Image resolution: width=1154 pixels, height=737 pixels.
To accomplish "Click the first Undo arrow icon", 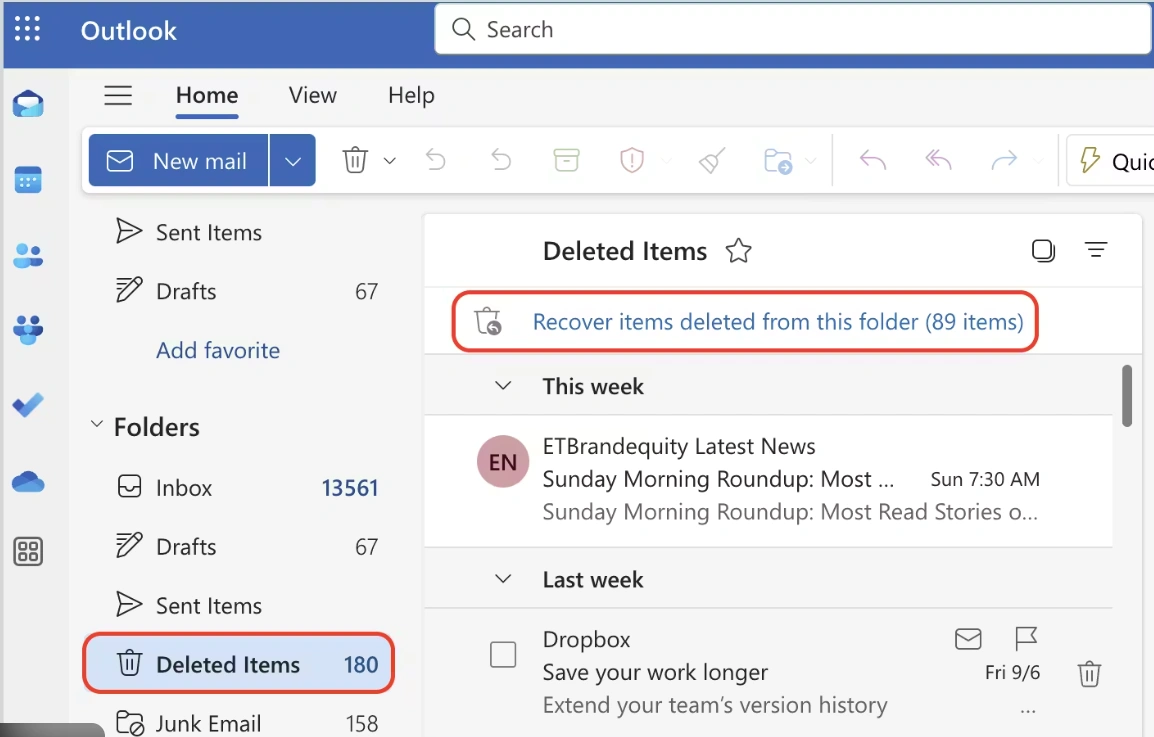I will pyautogui.click(x=436, y=160).
